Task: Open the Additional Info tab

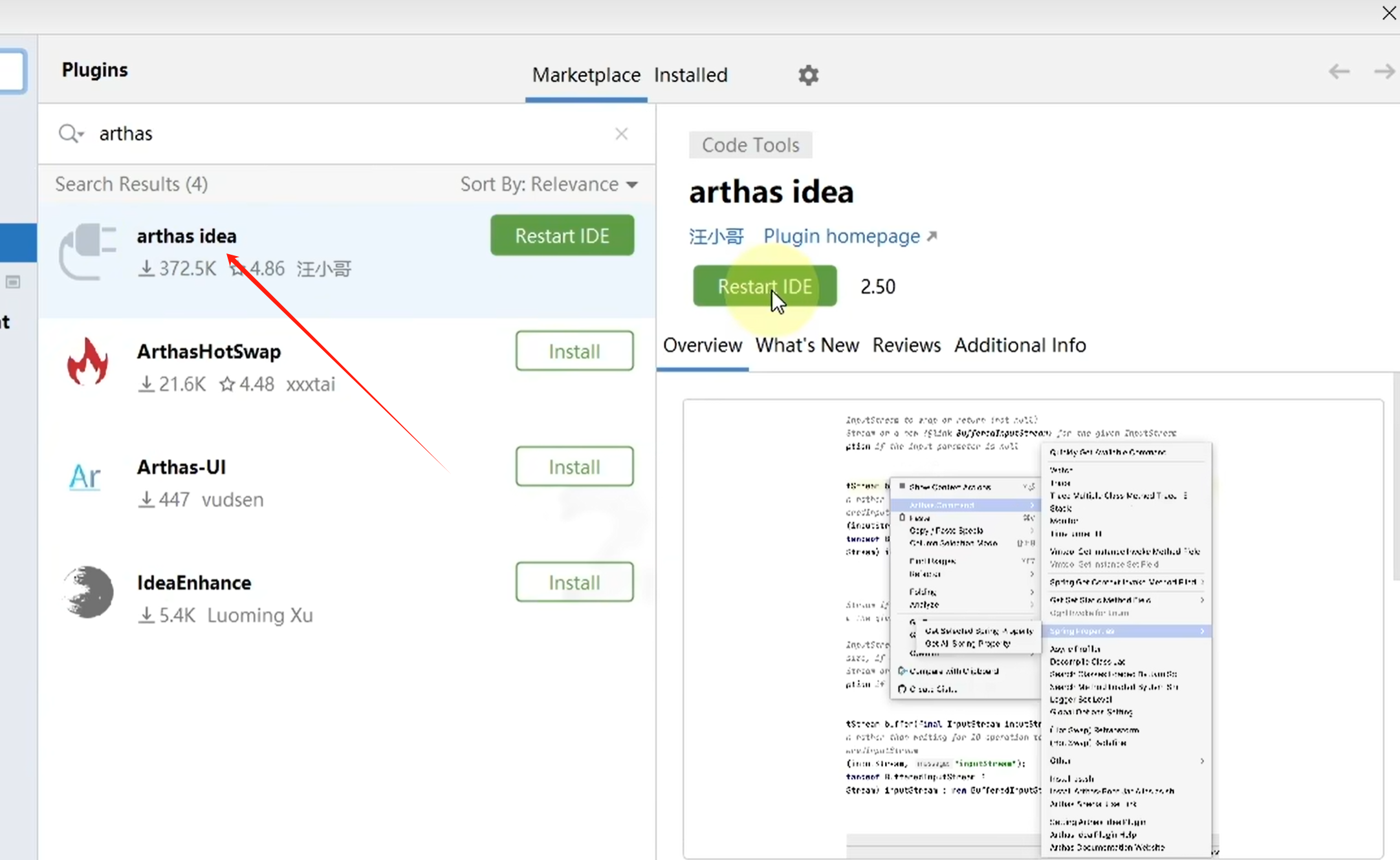Action: click(x=1020, y=345)
